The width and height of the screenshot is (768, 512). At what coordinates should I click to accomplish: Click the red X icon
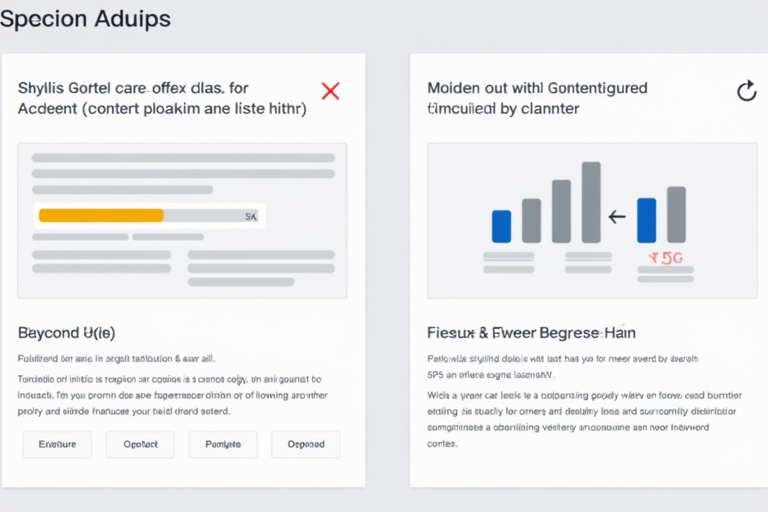point(330,91)
